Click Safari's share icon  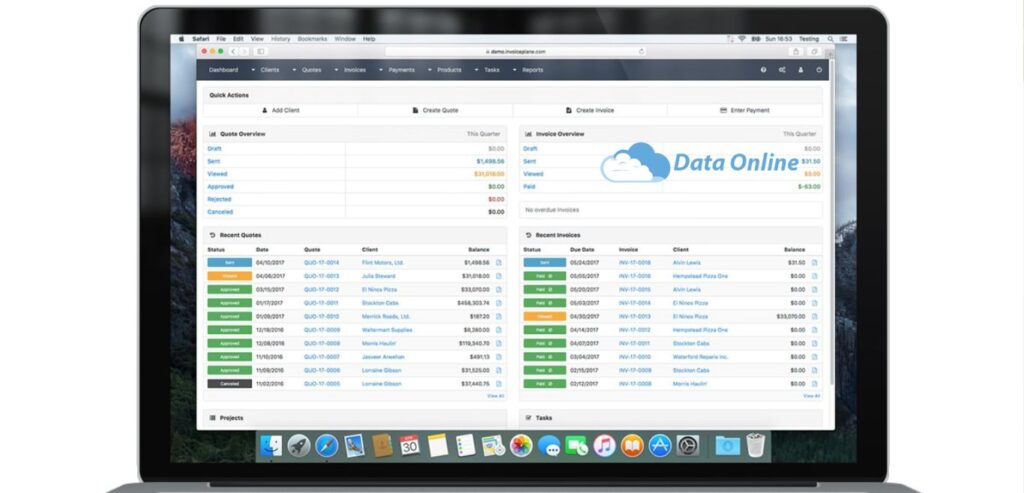[795, 52]
